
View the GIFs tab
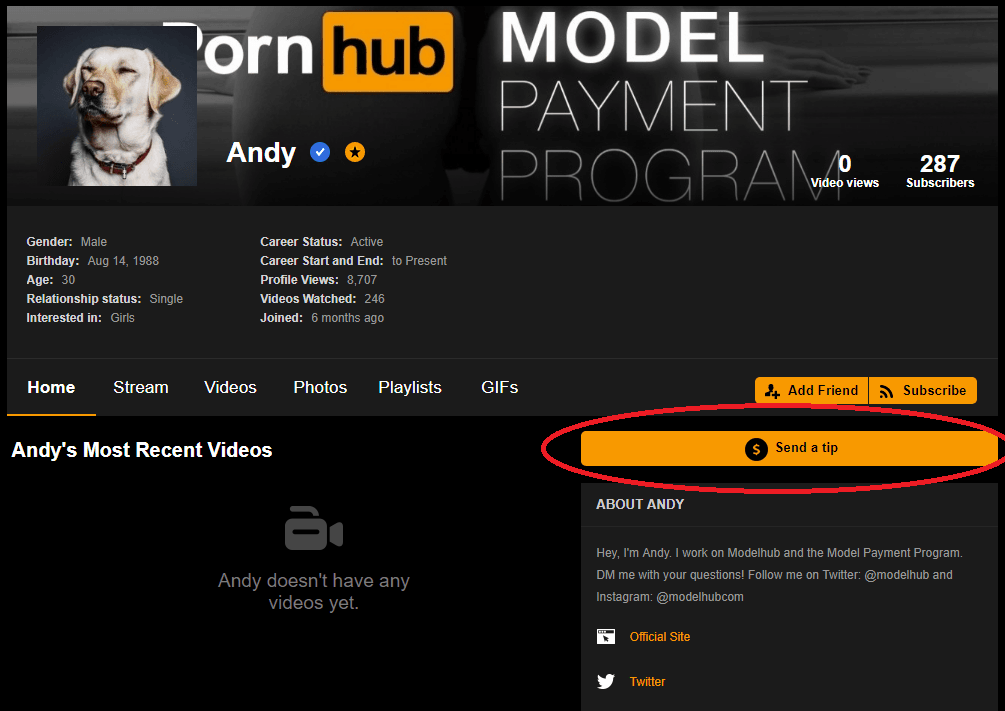pos(499,387)
